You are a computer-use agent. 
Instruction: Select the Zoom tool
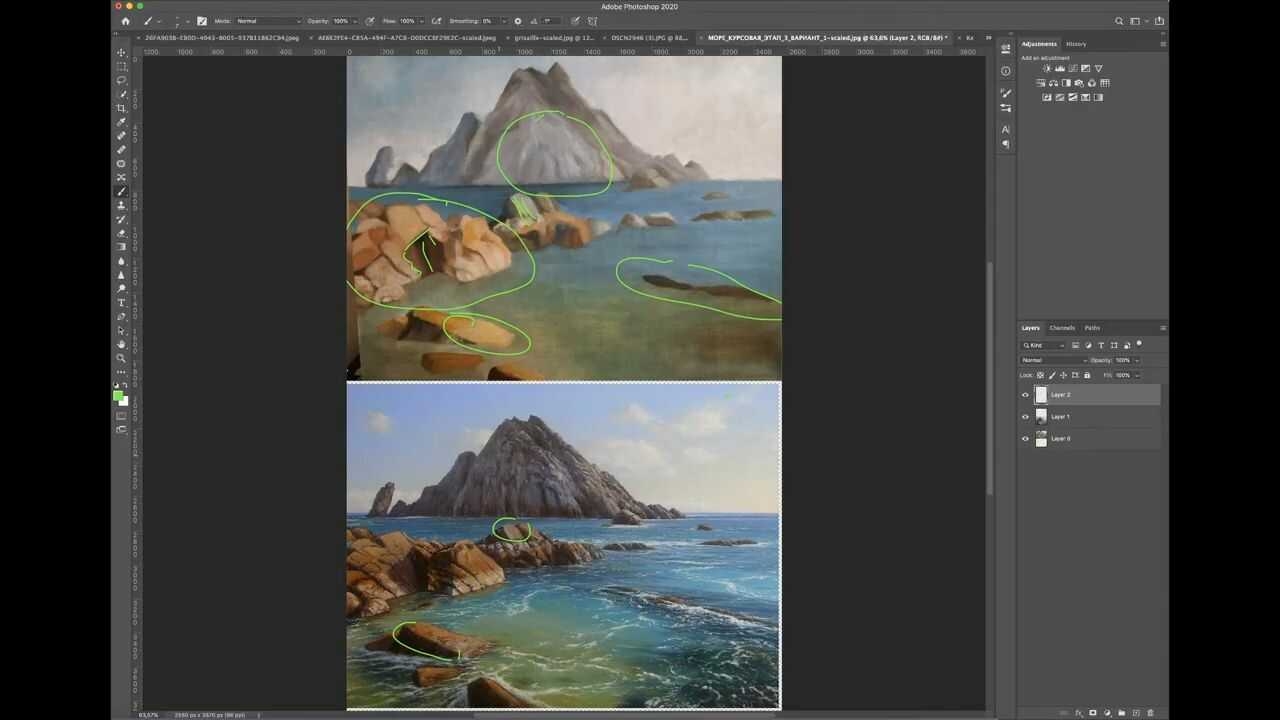[122, 358]
